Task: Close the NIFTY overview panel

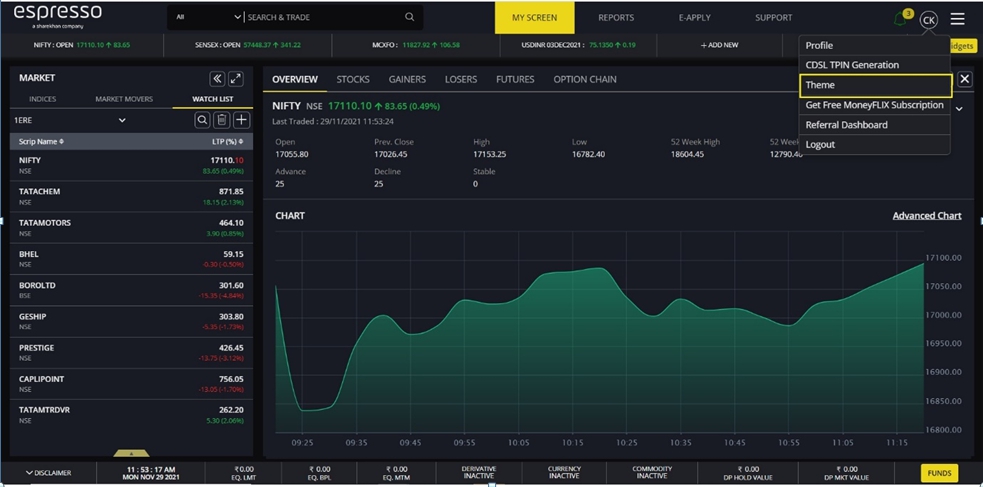Action: click(x=965, y=79)
